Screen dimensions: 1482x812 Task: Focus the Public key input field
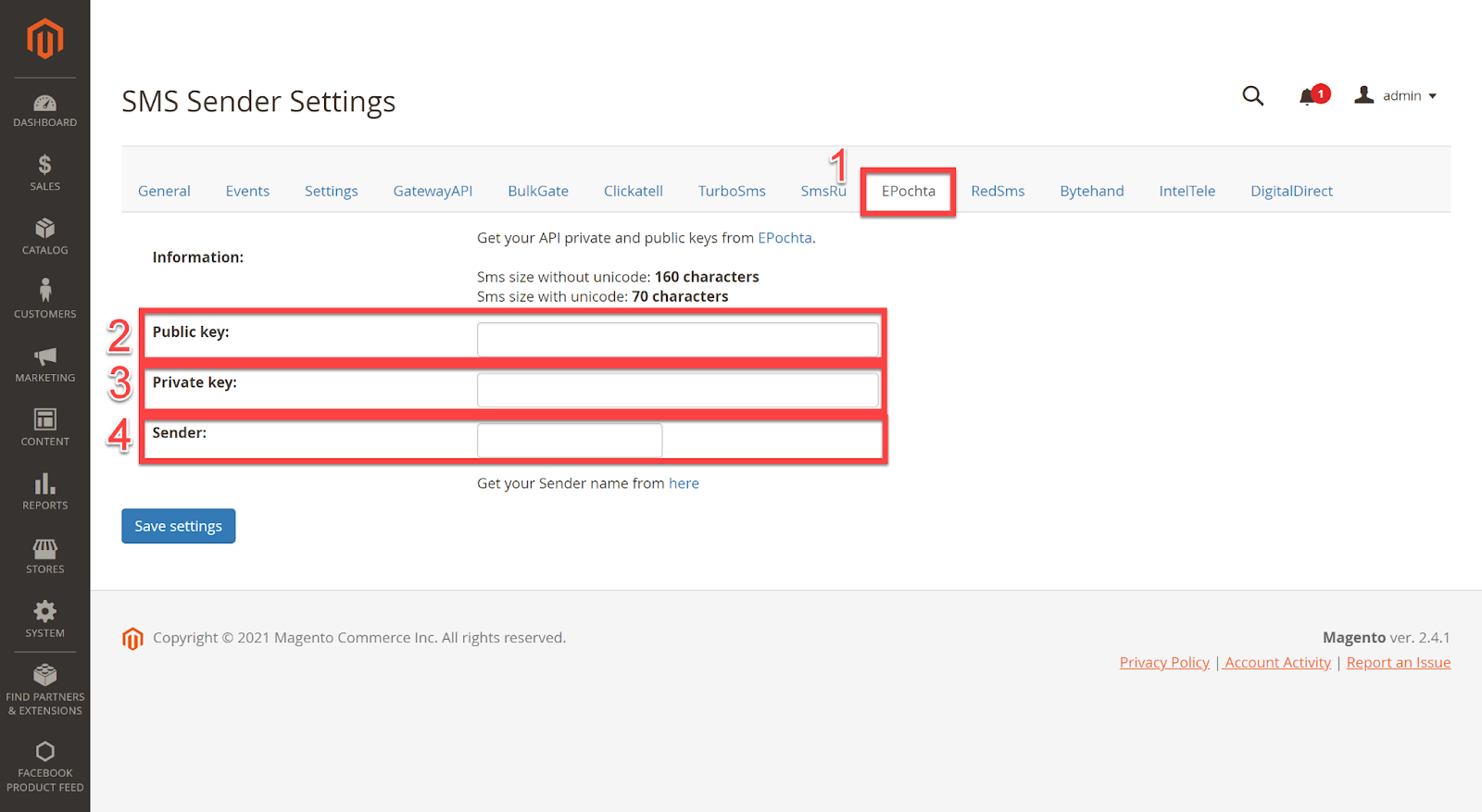[x=678, y=339]
